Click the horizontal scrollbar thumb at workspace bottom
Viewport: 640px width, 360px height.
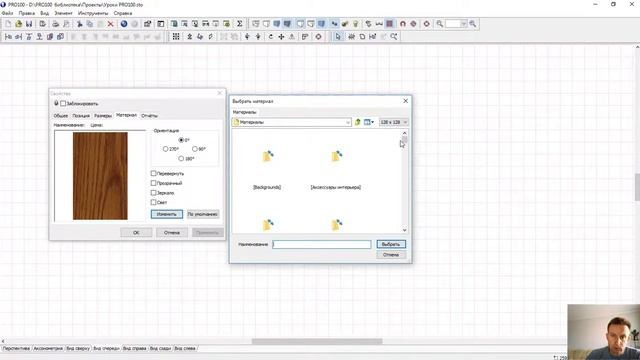click(x=317, y=341)
